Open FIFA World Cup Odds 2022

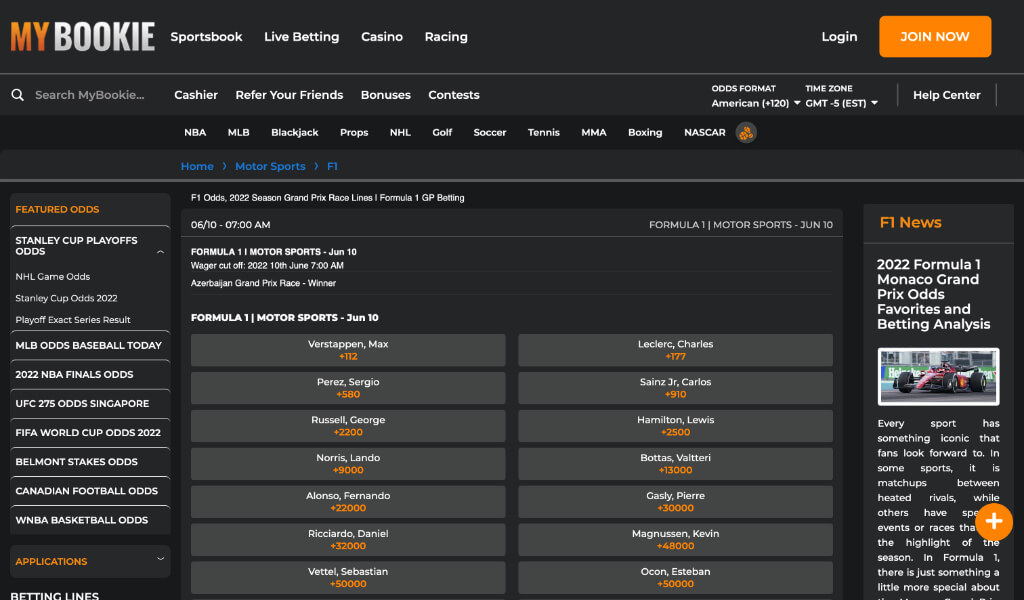point(90,433)
